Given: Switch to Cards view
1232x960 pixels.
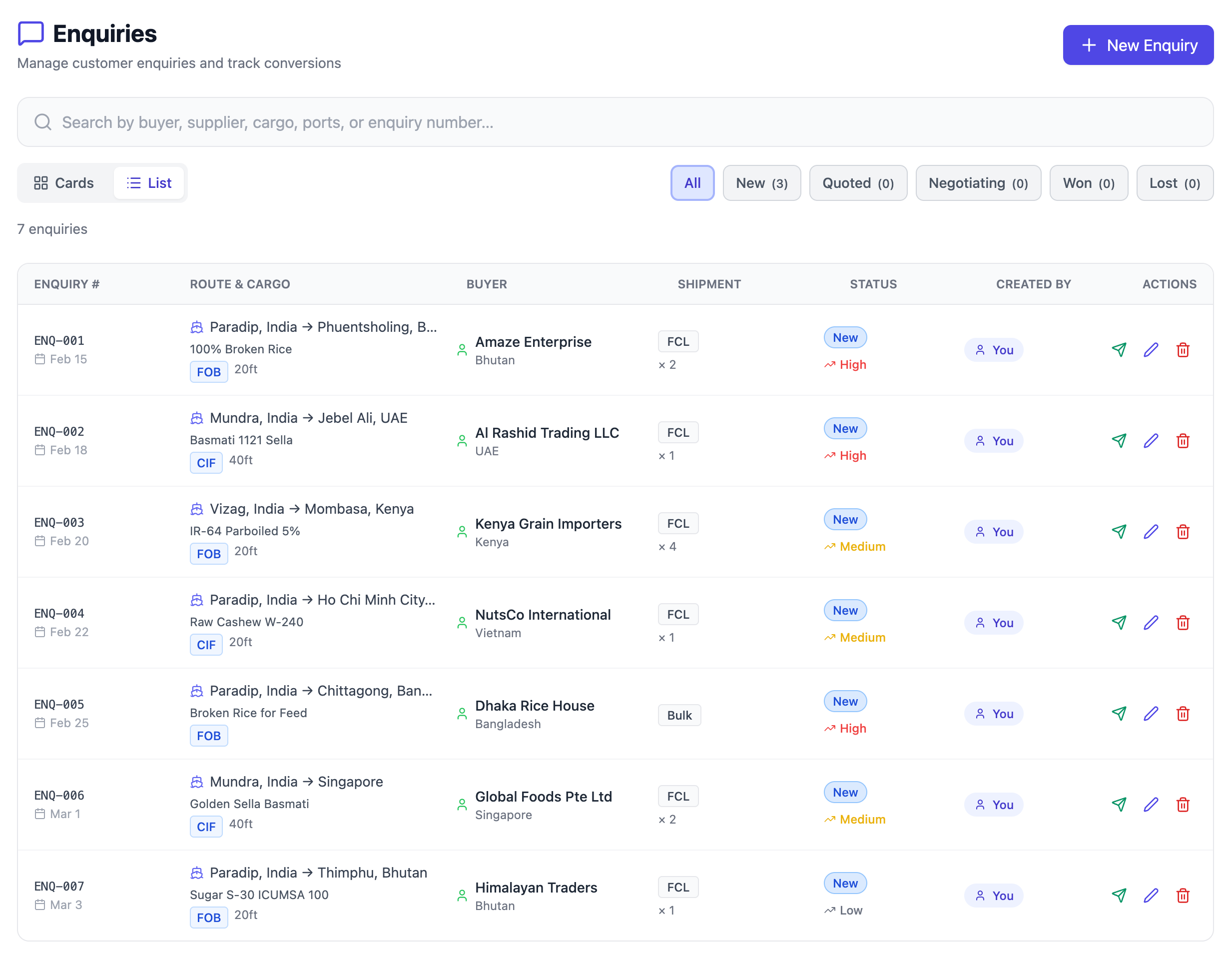Looking at the screenshot, I should point(64,182).
